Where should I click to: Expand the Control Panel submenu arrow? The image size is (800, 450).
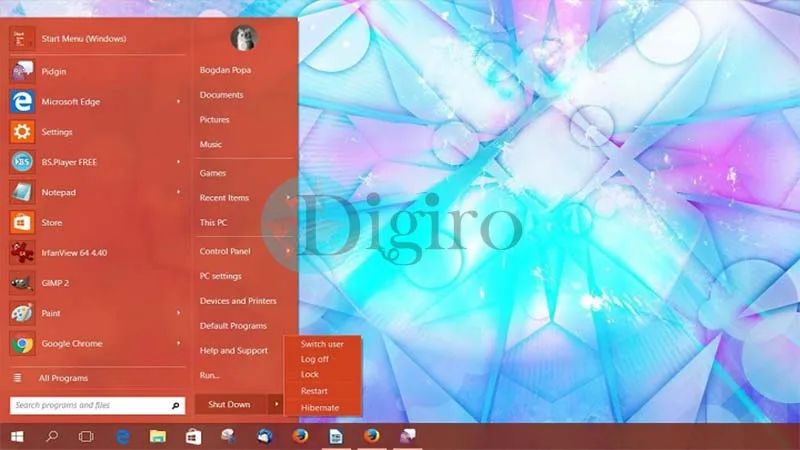coord(288,251)
